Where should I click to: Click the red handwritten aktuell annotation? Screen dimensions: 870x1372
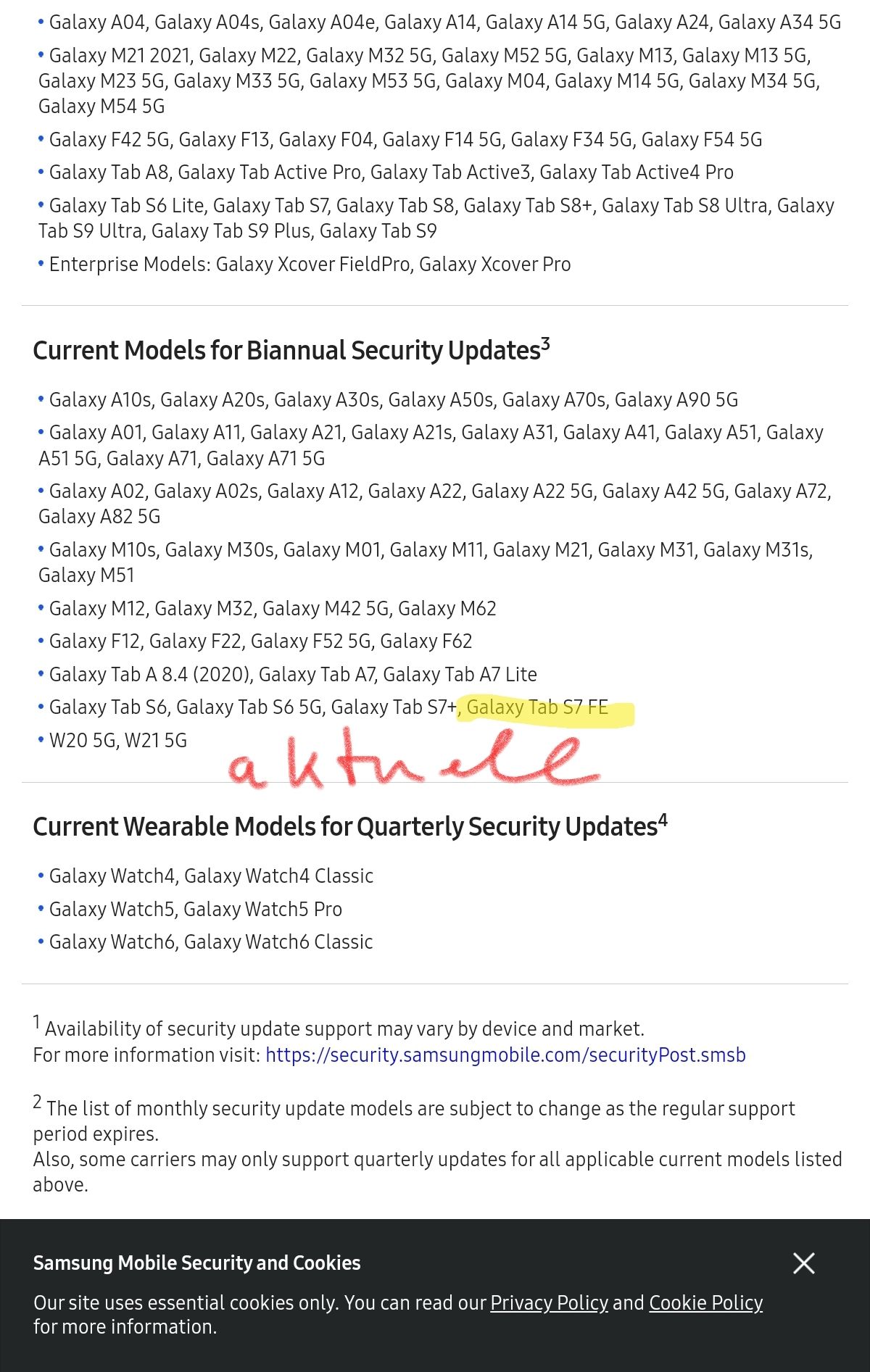point(413,758)
